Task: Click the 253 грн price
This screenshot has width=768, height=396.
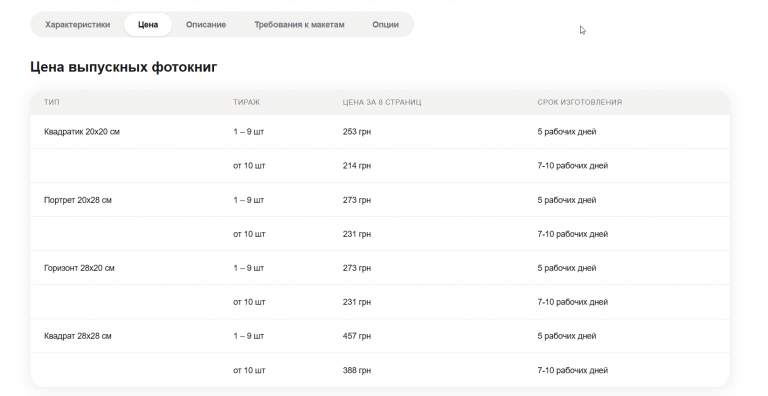Action: [x=357, y=131]
